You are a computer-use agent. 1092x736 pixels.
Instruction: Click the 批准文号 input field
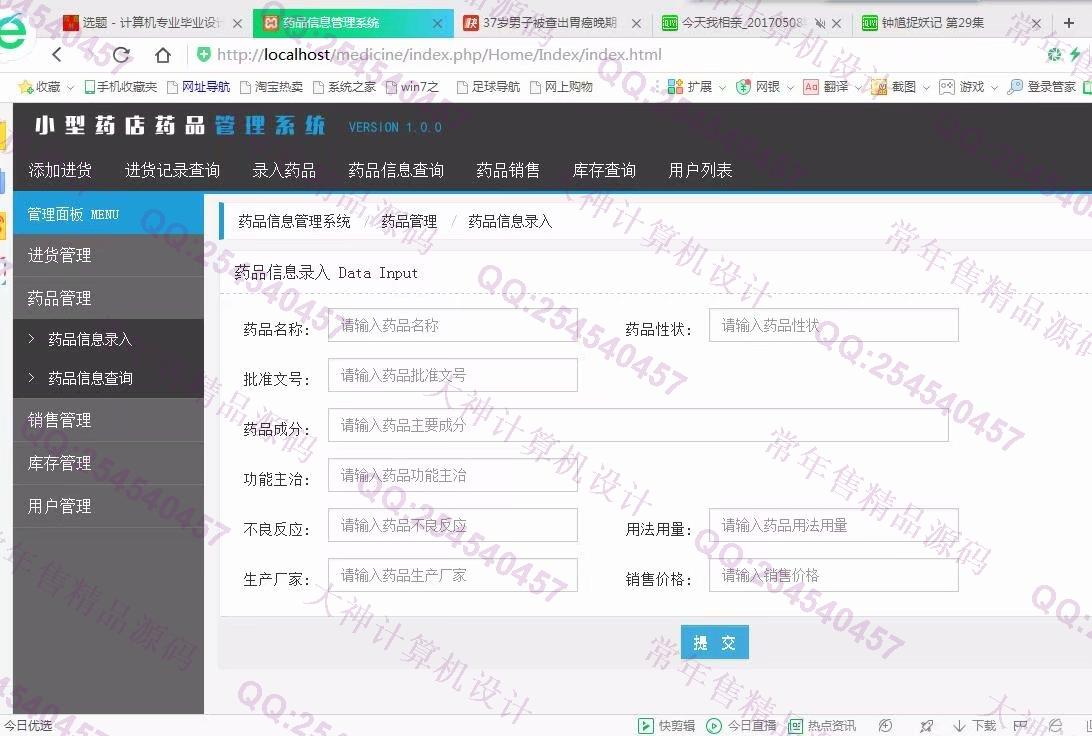(453, 375)
